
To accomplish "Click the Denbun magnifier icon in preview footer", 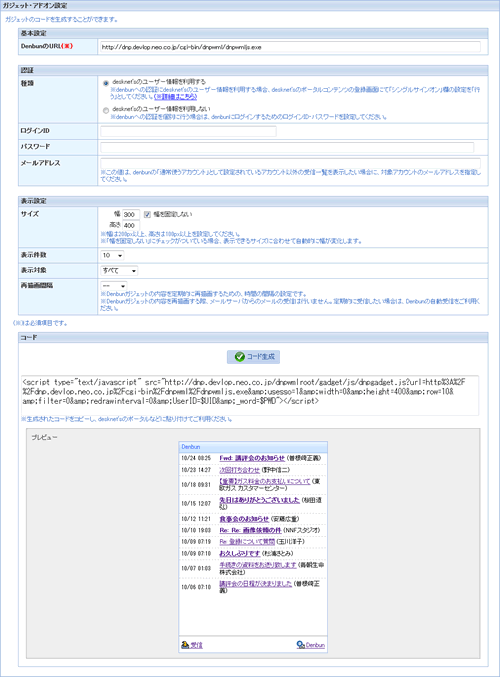I will (301, 645).
